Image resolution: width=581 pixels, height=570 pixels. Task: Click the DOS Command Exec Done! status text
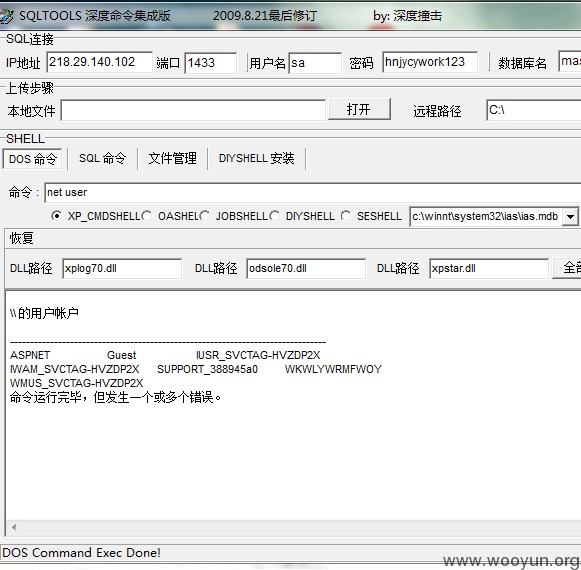click(81, 553)
